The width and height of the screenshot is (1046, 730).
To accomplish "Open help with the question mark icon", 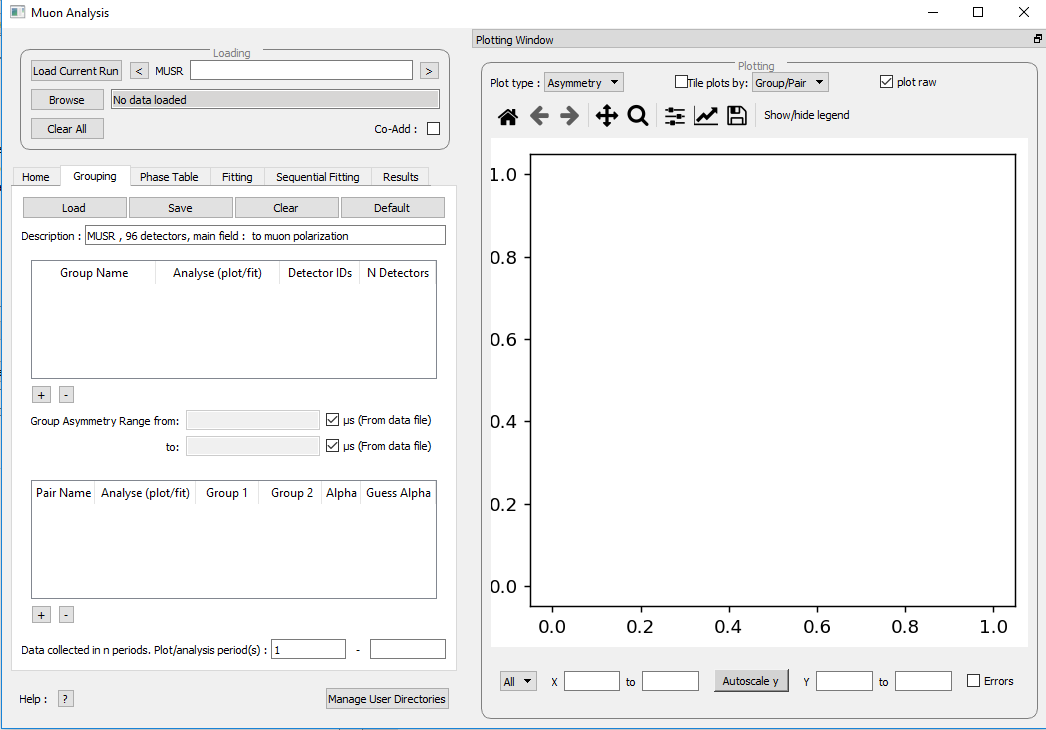I will click(65, 698).
